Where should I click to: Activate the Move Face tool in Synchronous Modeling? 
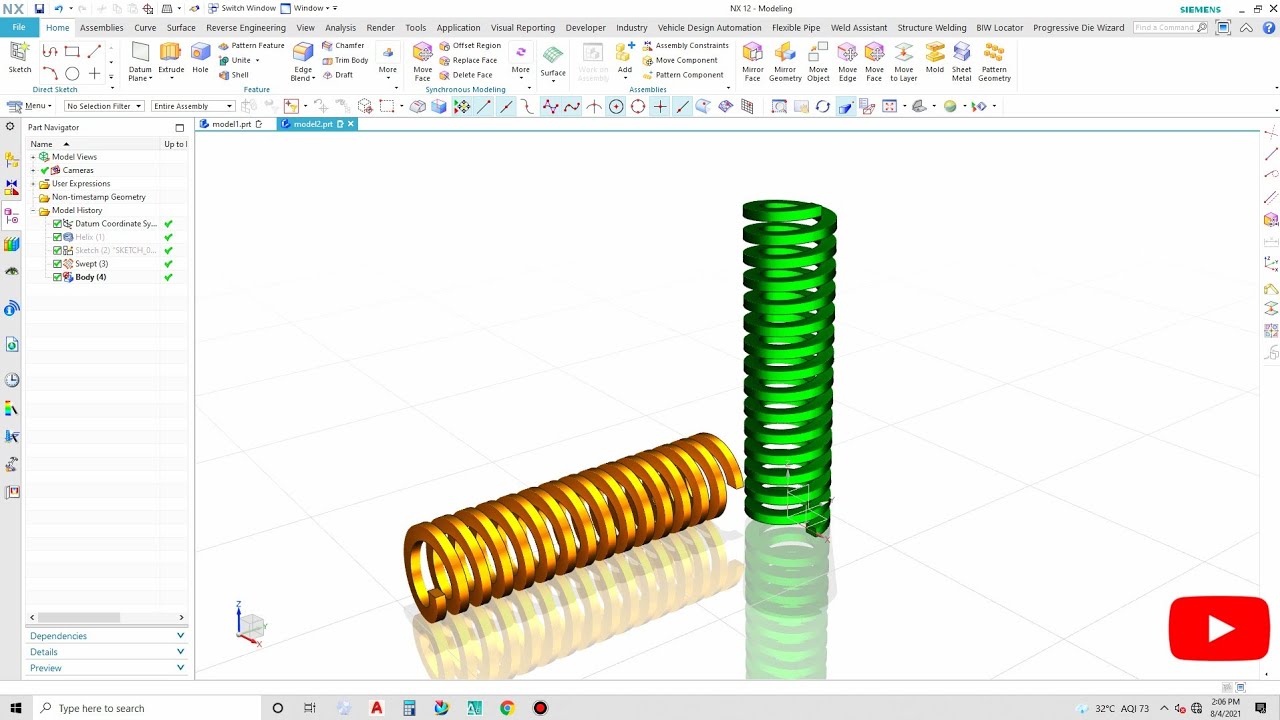[423, 61]
